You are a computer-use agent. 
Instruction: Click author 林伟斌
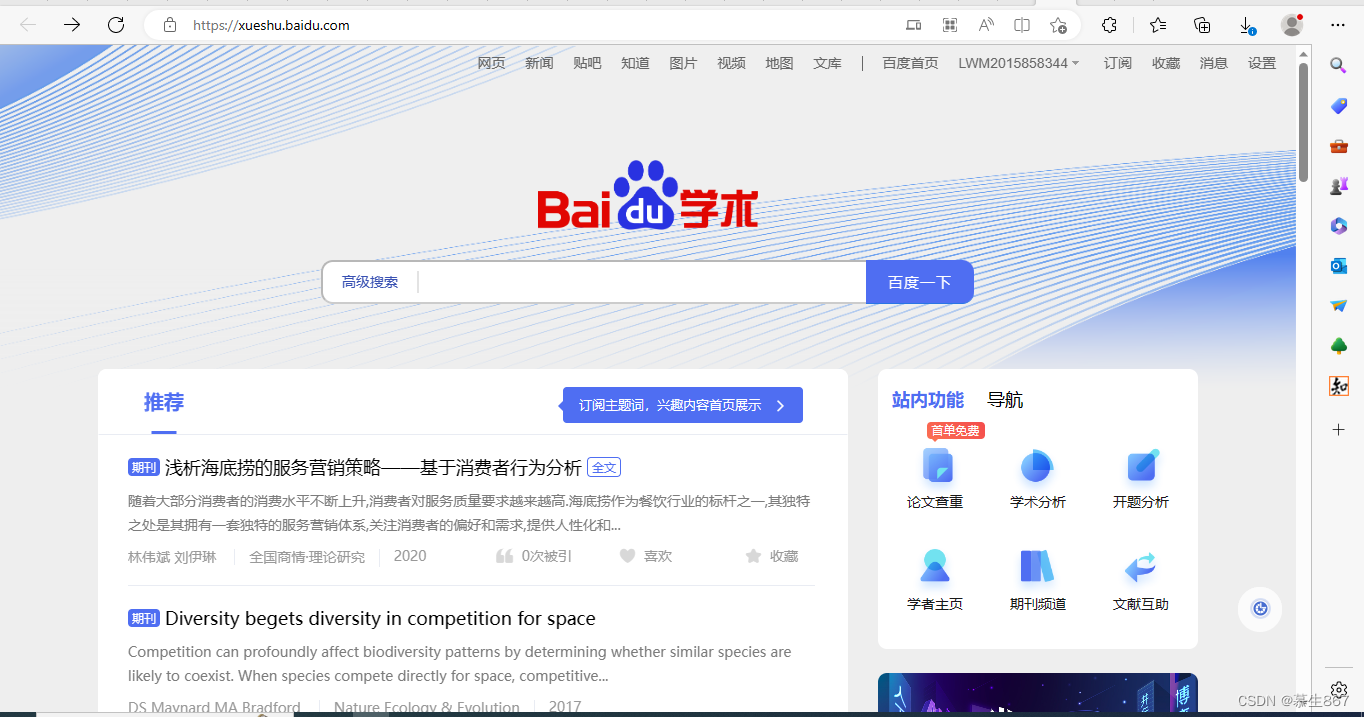click(149, 557)
